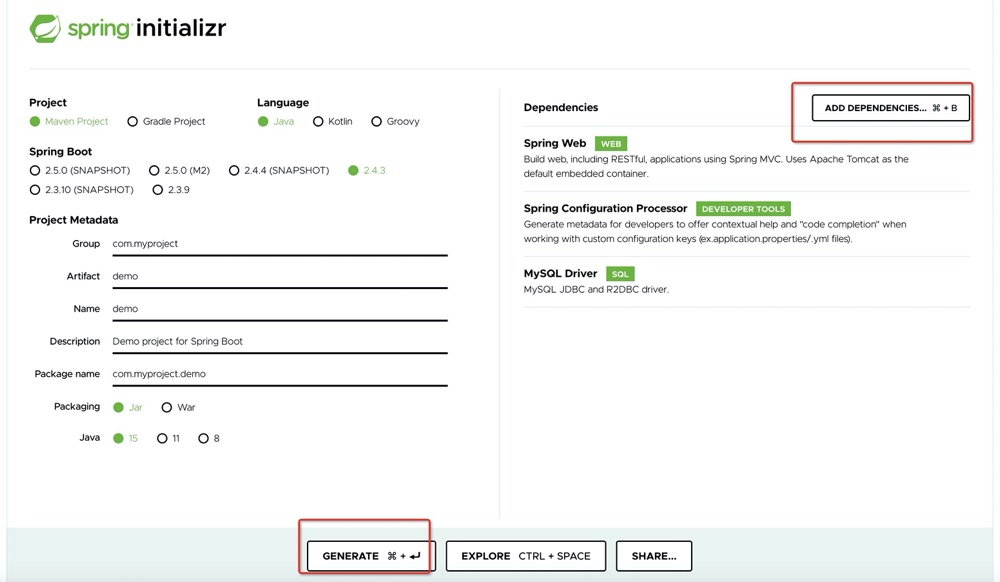The height and width of the screenshot is (582, 1000).
Task: Select Gradle Project radio button
Action: point(133,121)
